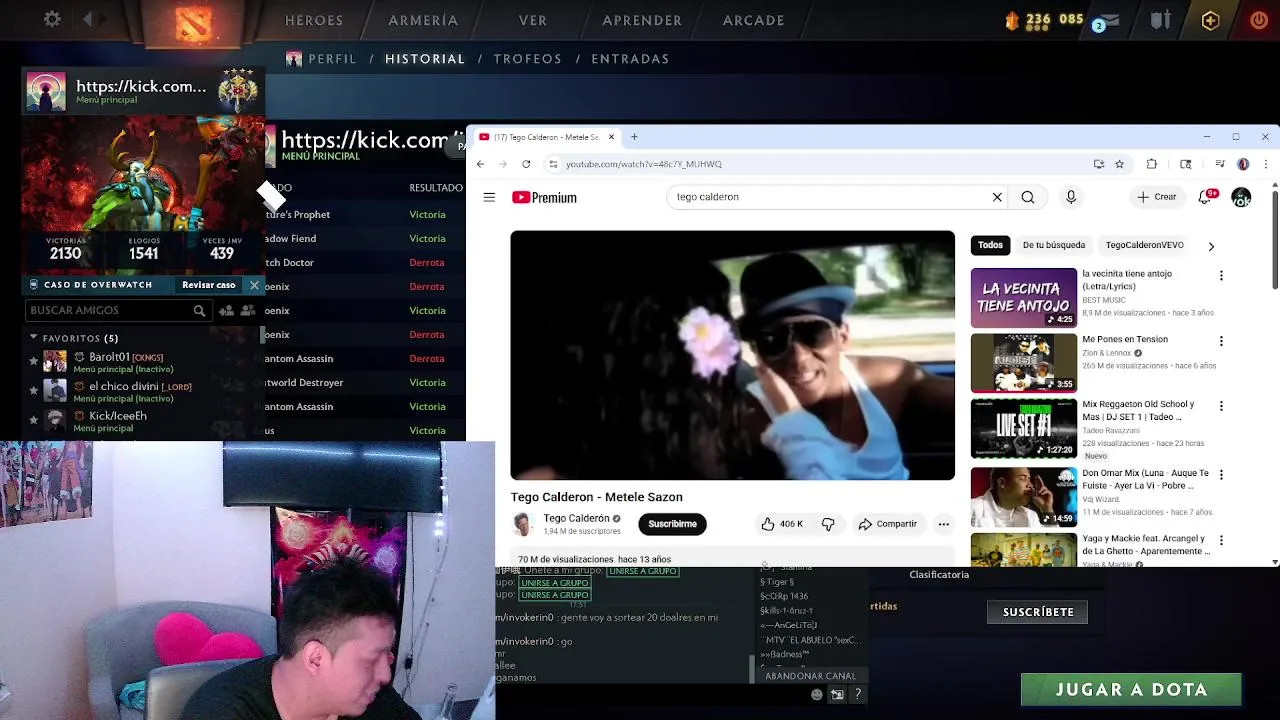
Task: Collapse the Favoritos friends group
Action: 33,338
